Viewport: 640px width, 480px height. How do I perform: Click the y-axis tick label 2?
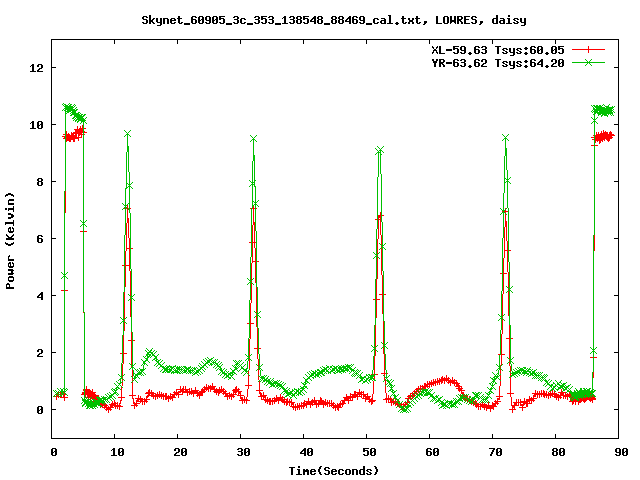click(40, 353)
